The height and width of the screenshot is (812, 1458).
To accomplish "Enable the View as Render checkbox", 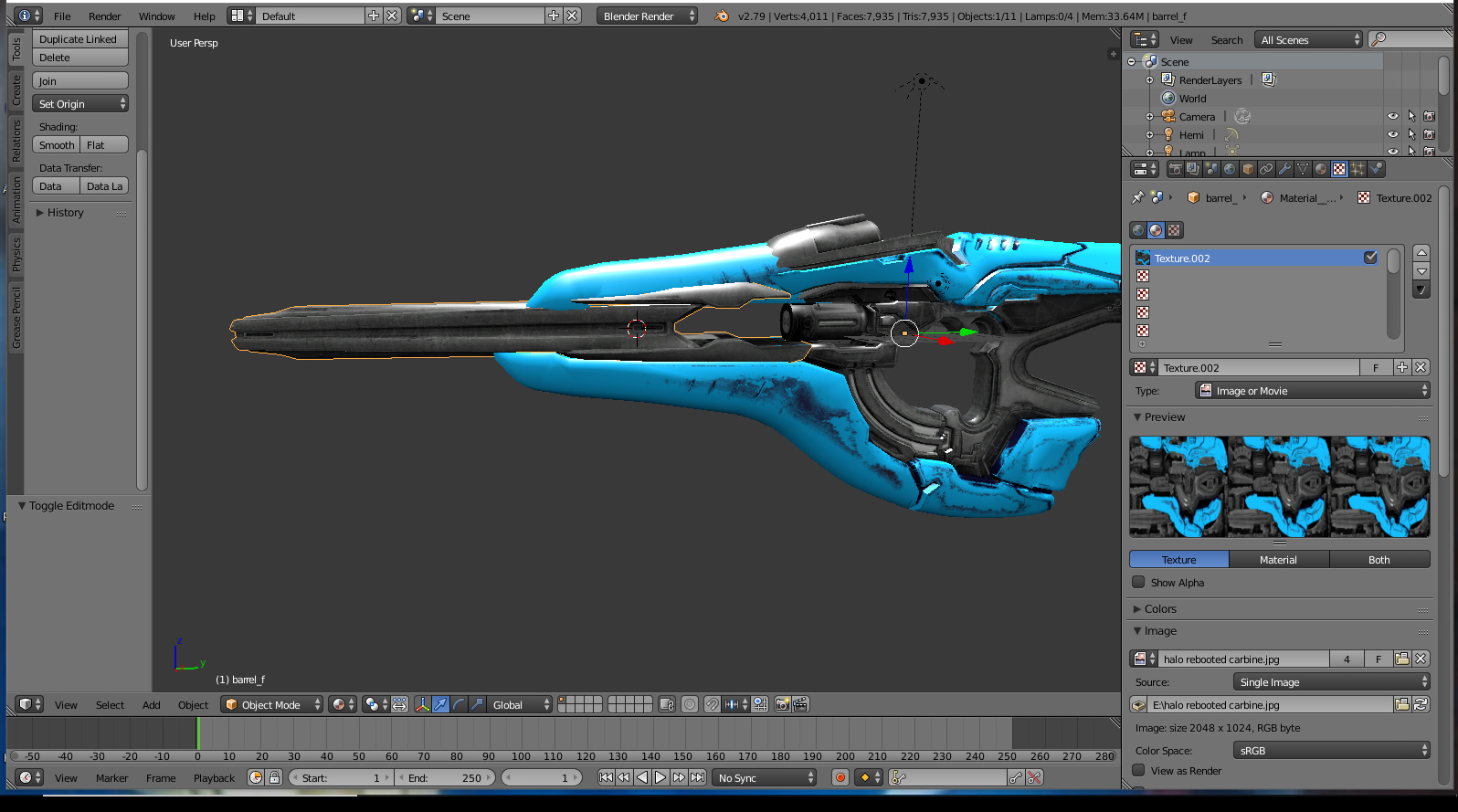I will pyautogui.click(x=1138, y=770).
